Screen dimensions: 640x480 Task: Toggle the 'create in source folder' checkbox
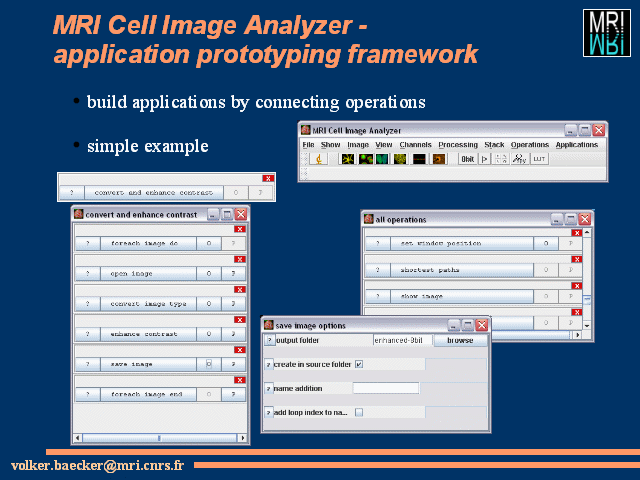tap(359, 364)
